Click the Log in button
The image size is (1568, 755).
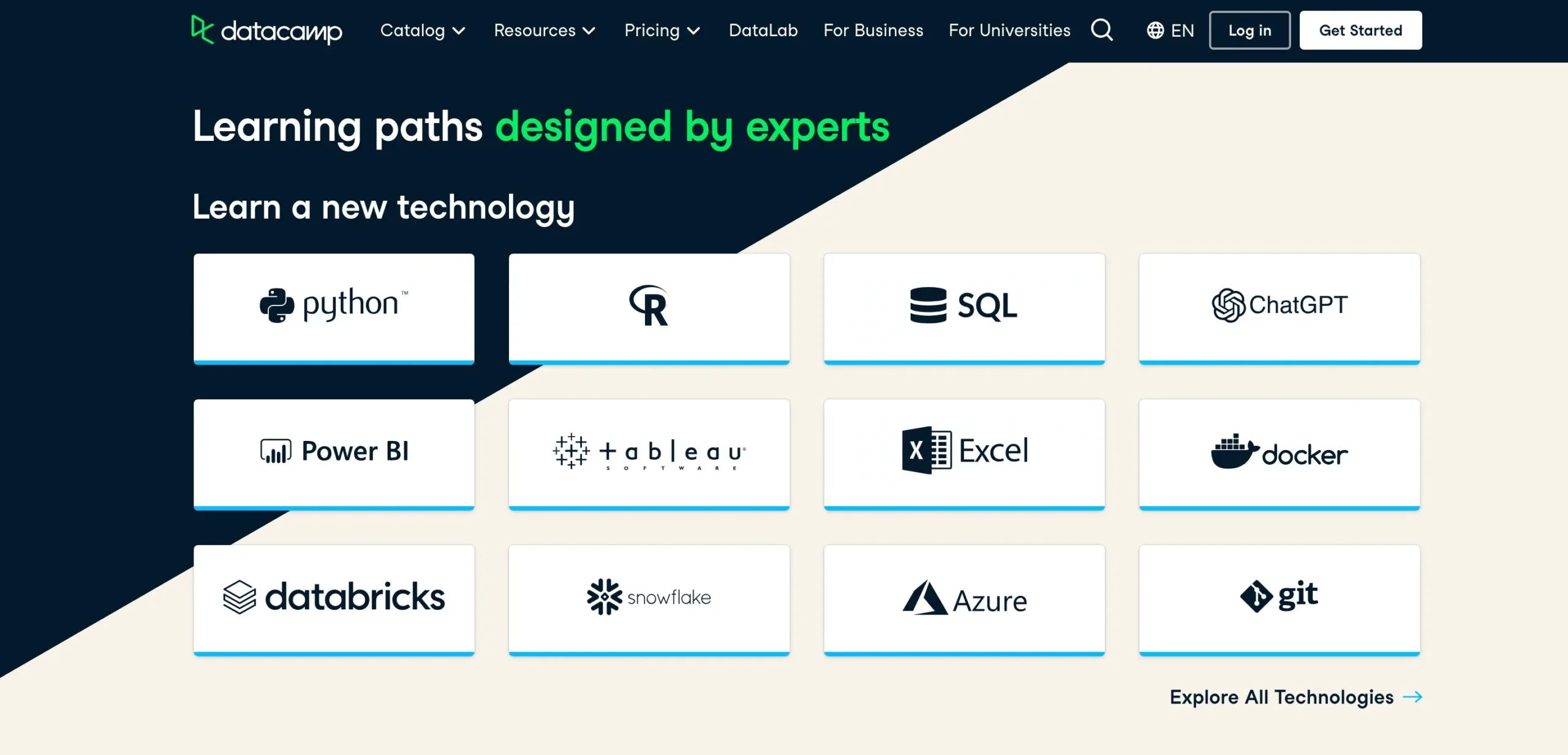1250,30
